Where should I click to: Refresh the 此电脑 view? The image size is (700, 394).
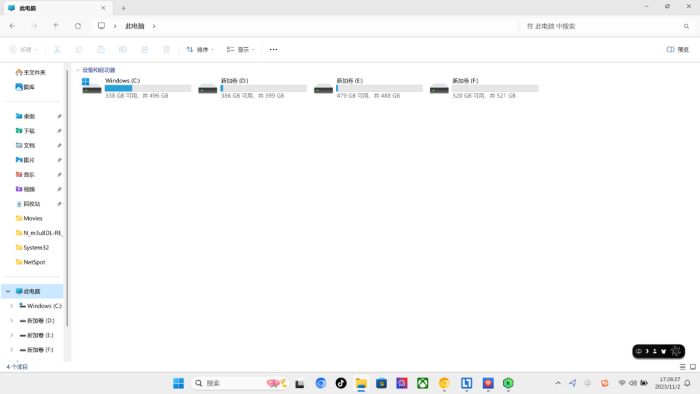(x=78, y=26)
